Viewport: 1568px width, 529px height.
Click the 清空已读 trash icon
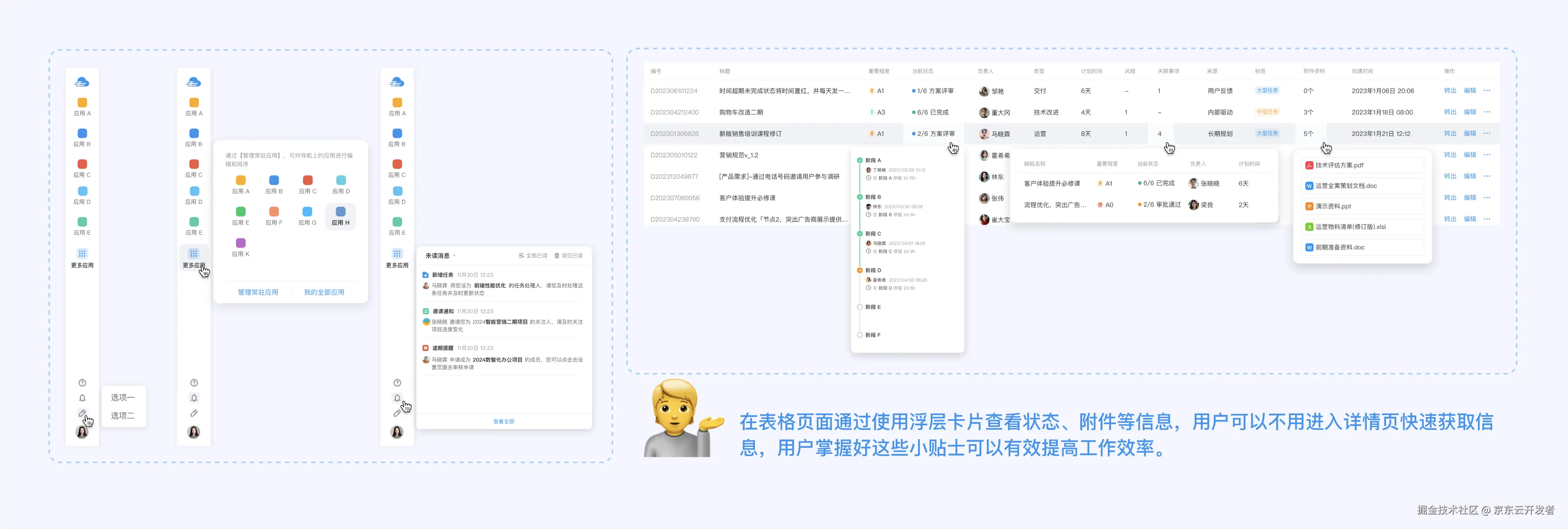(x=557, y=255)
